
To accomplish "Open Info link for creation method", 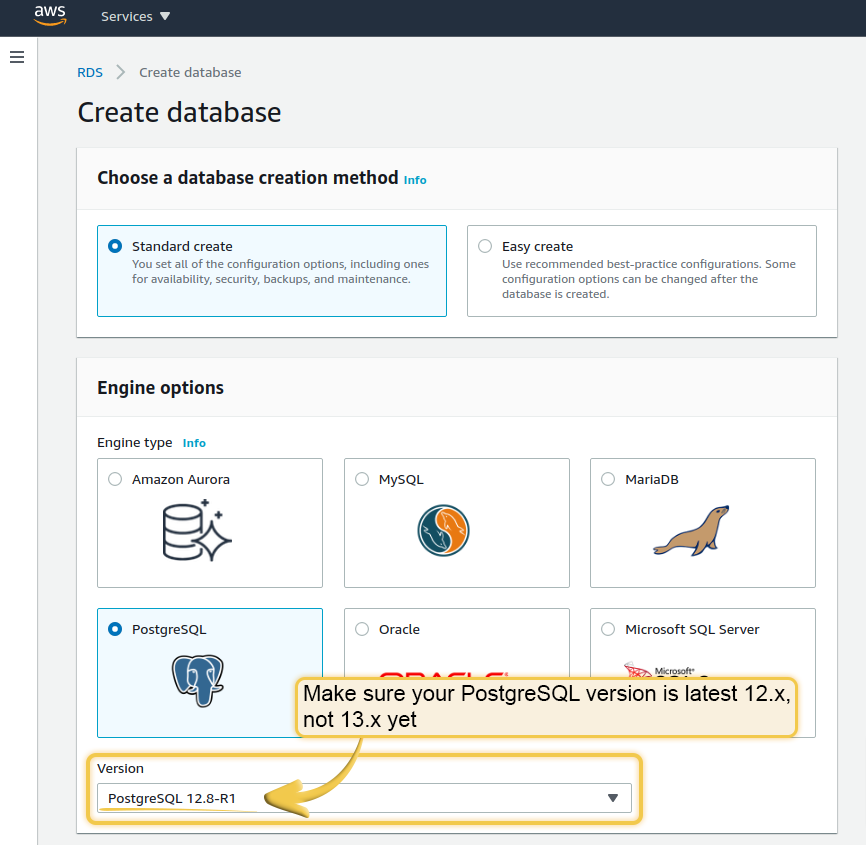I will (x=415, y=180).
